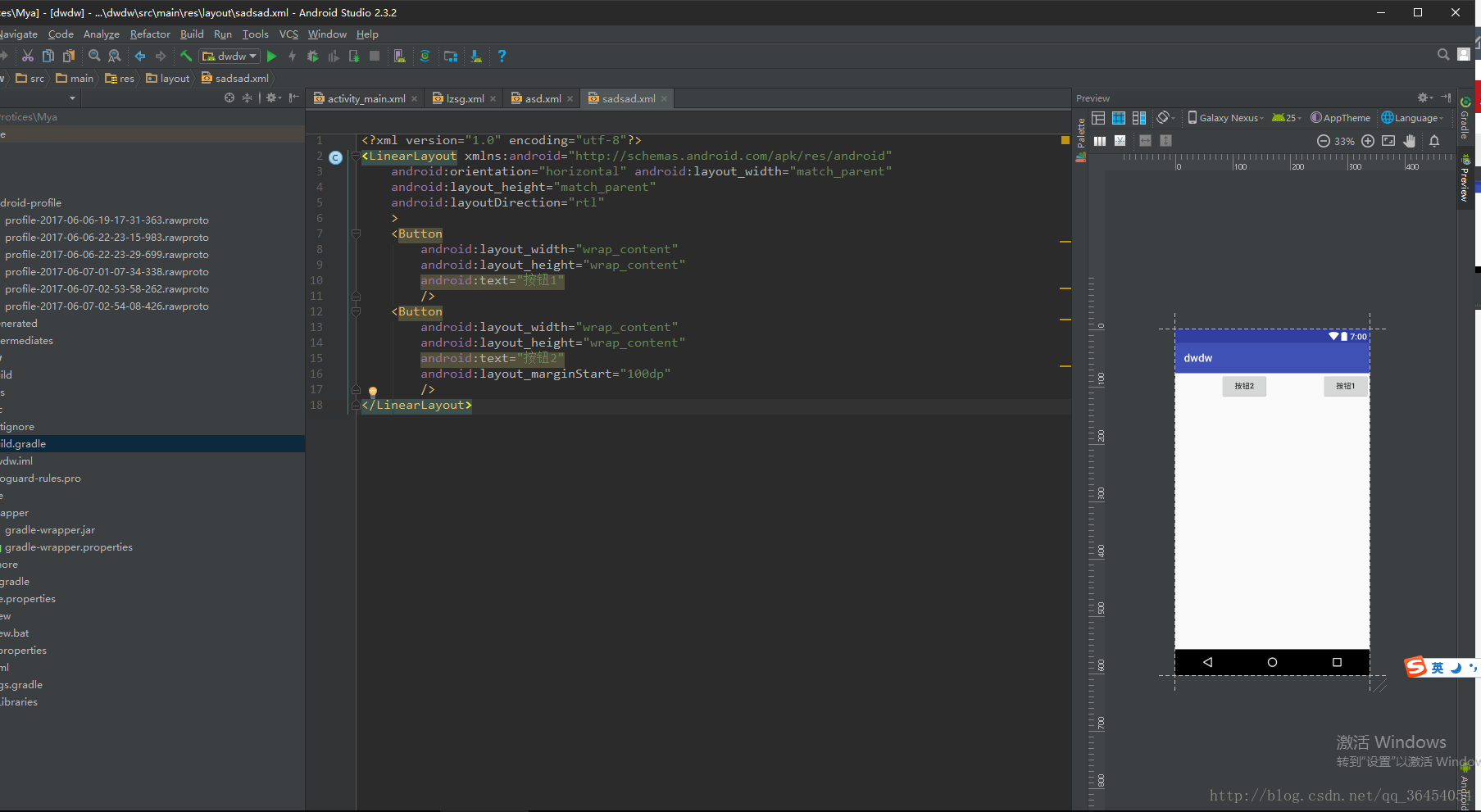The height and width of the screenshot is (812, 1481).
Task: Switch to lzsg.xml tab
Action: tap(465, 98)
